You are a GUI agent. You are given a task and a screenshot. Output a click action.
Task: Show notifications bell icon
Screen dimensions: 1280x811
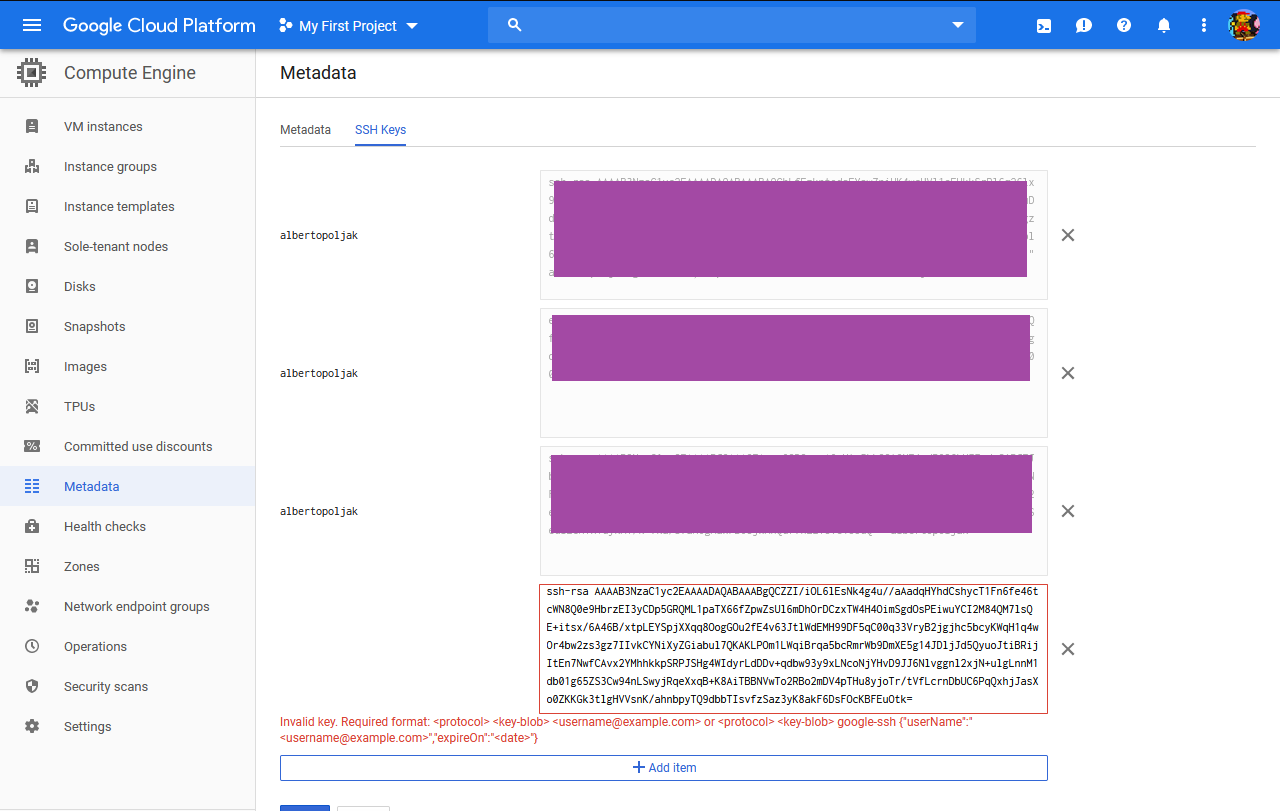pyautogui.click(x=1164, y=25)
